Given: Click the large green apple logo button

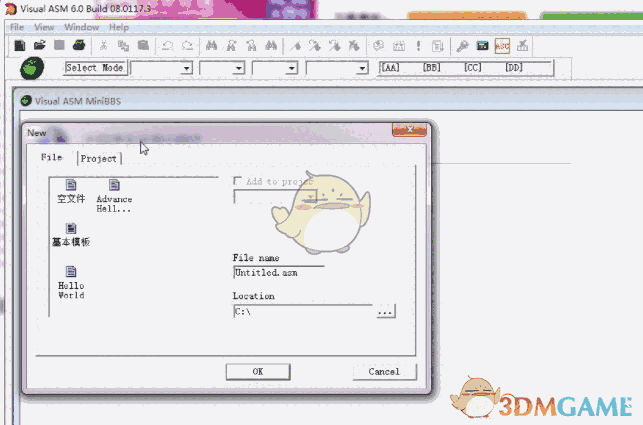Looking at the screenshot, I should (32, 68).
